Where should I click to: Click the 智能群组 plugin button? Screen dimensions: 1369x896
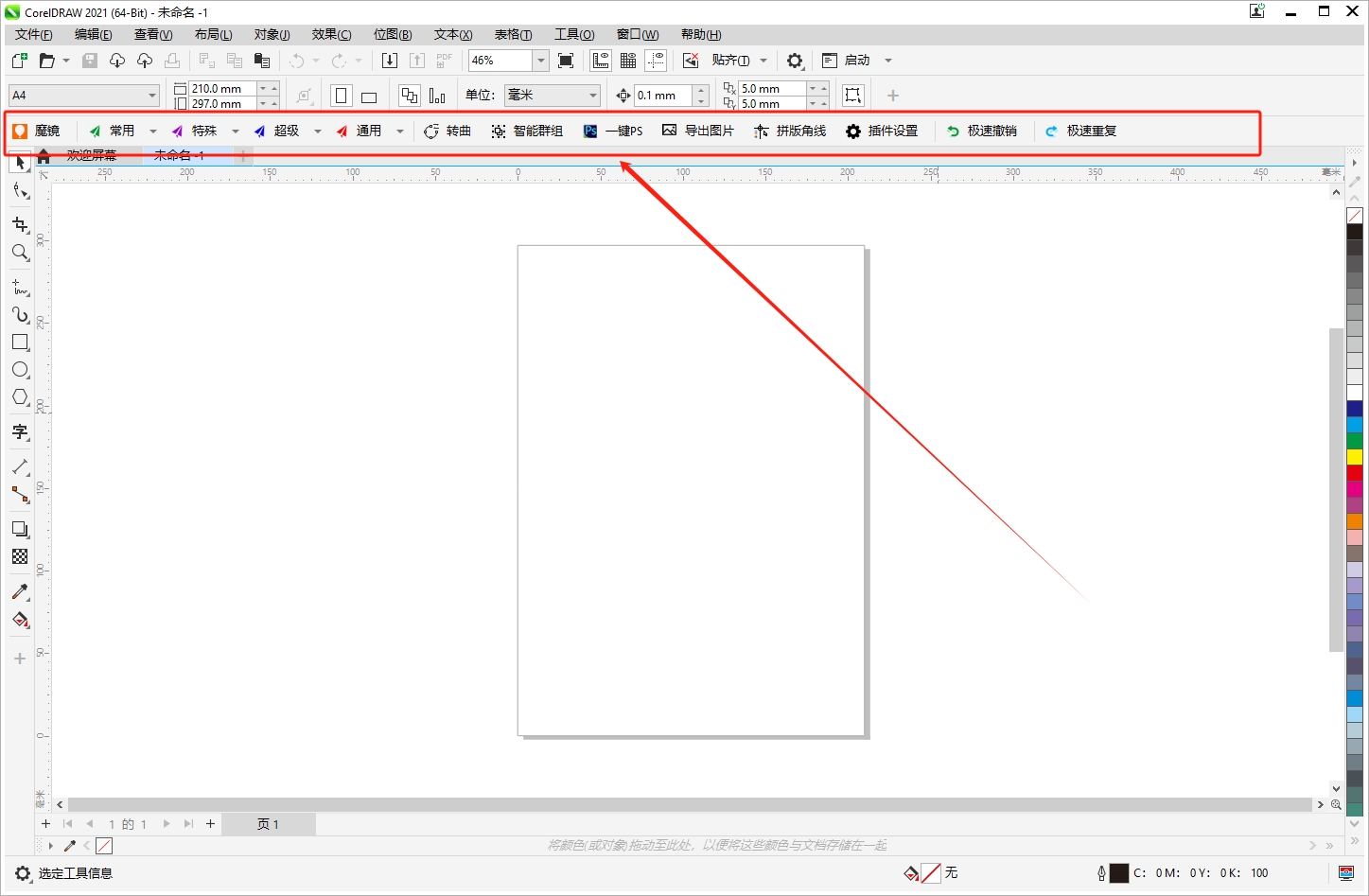527,132
